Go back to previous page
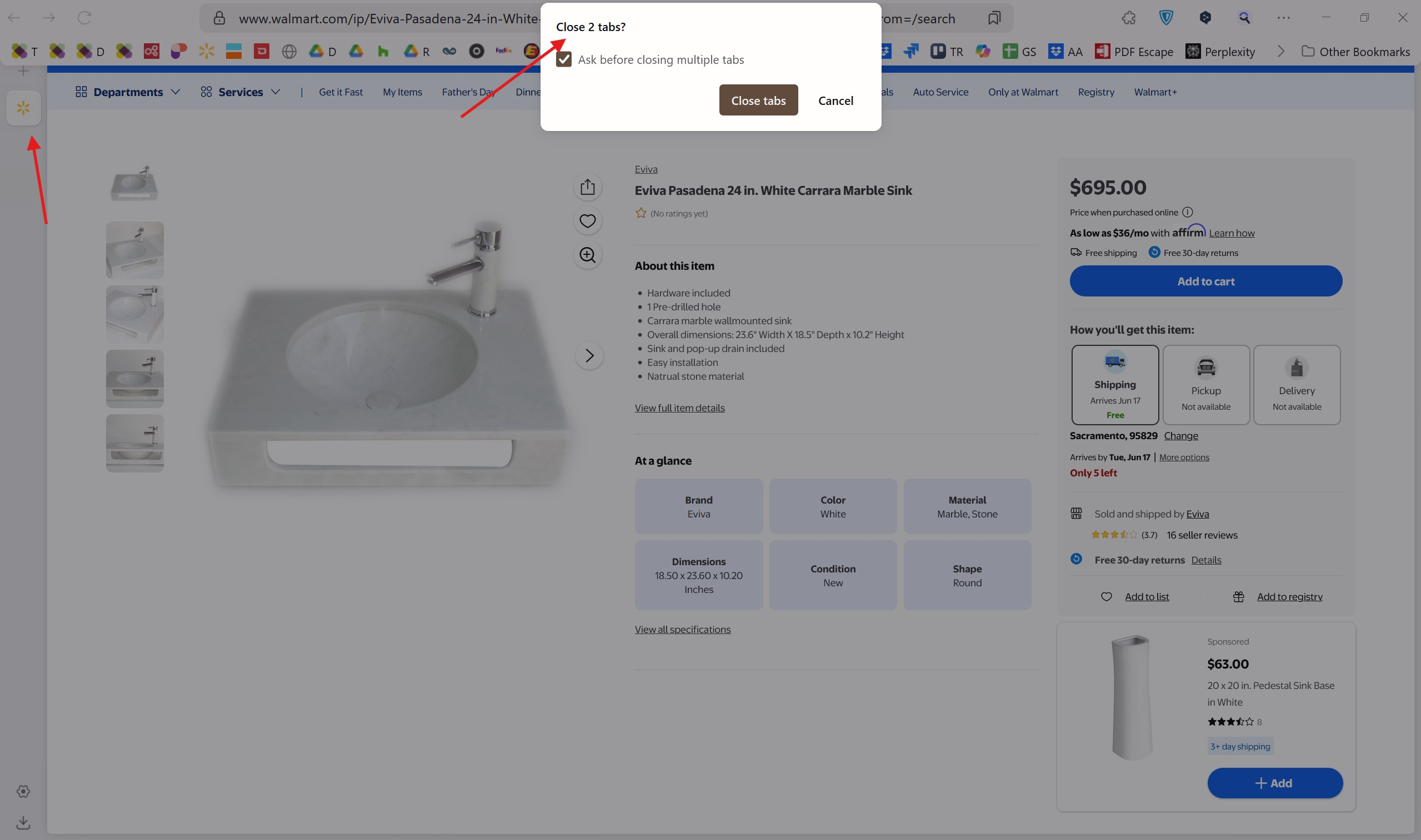1421x840 pixels. click(x=14, y=18)
